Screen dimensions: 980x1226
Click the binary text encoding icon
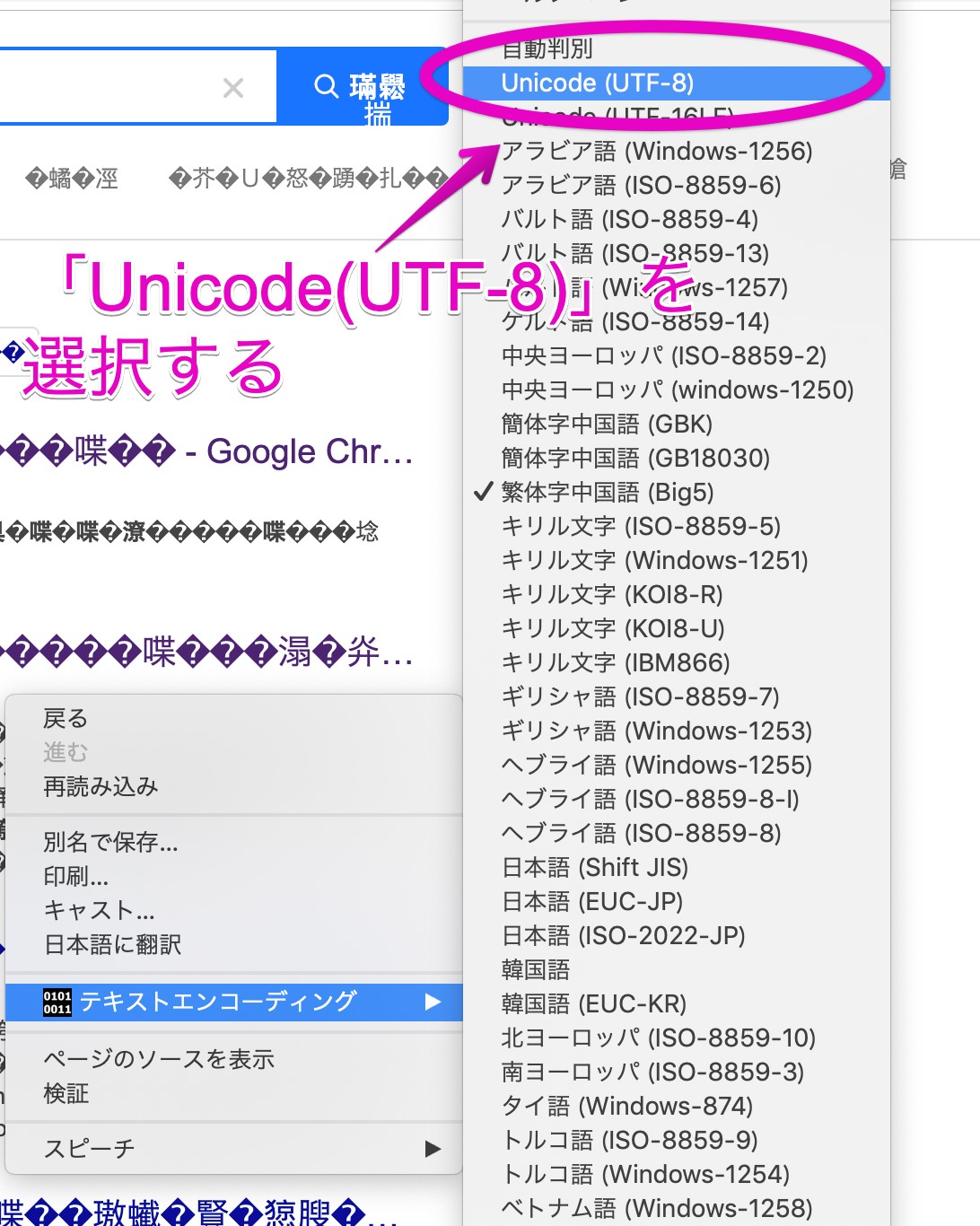[57, 1002]
